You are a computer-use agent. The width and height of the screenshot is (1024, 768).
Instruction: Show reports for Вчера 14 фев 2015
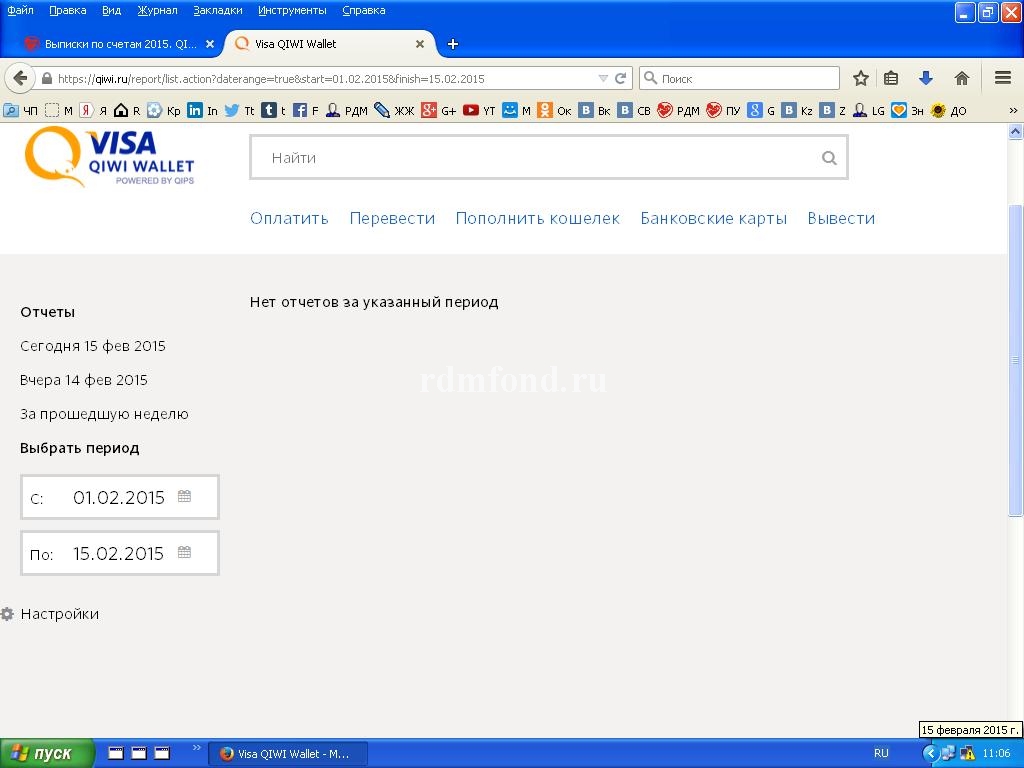click(84, 380)
